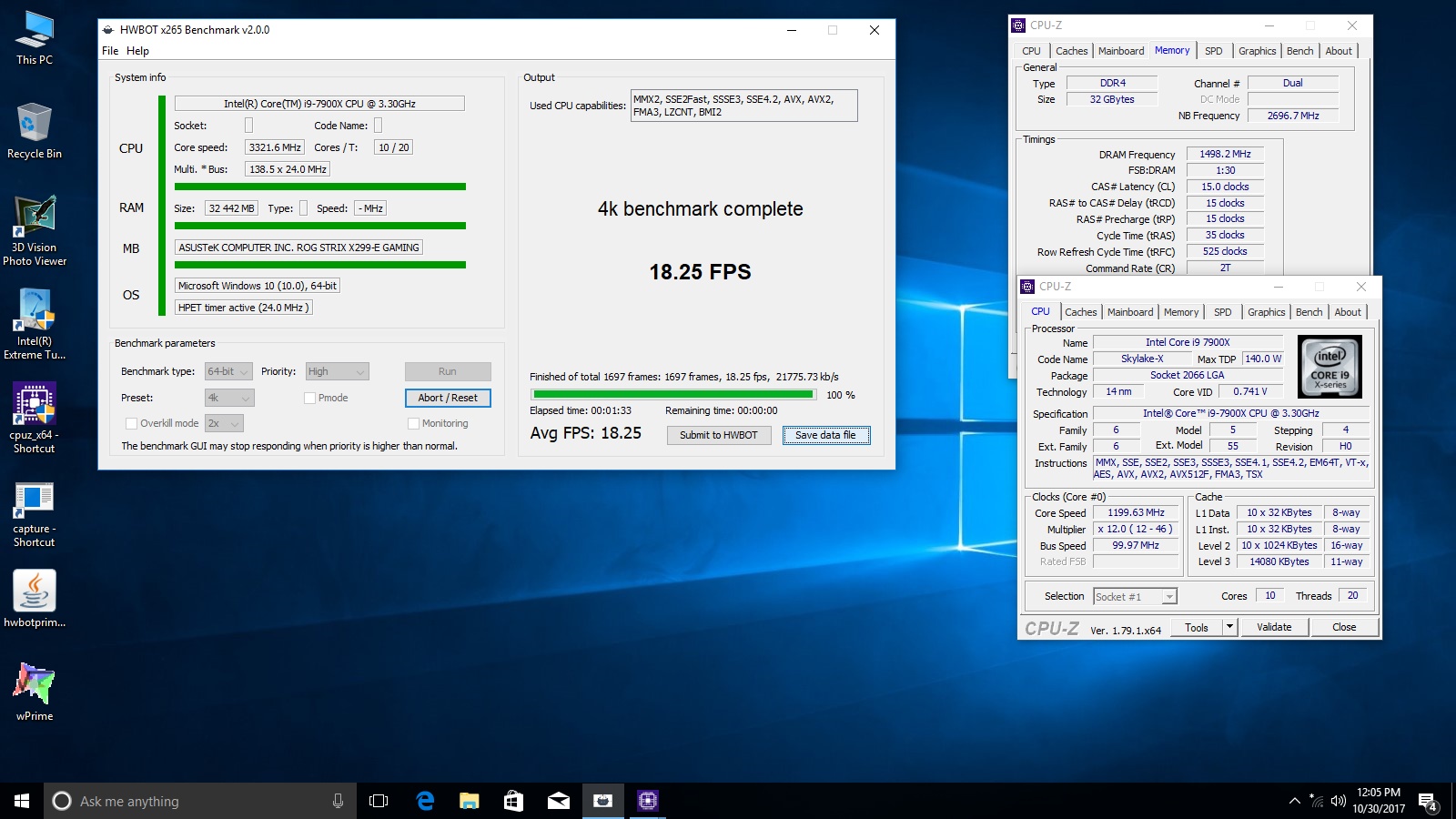The width and height of the screenshot is (1456, 819).
Task: Open network status tray icon
Action: (1316, 801)
